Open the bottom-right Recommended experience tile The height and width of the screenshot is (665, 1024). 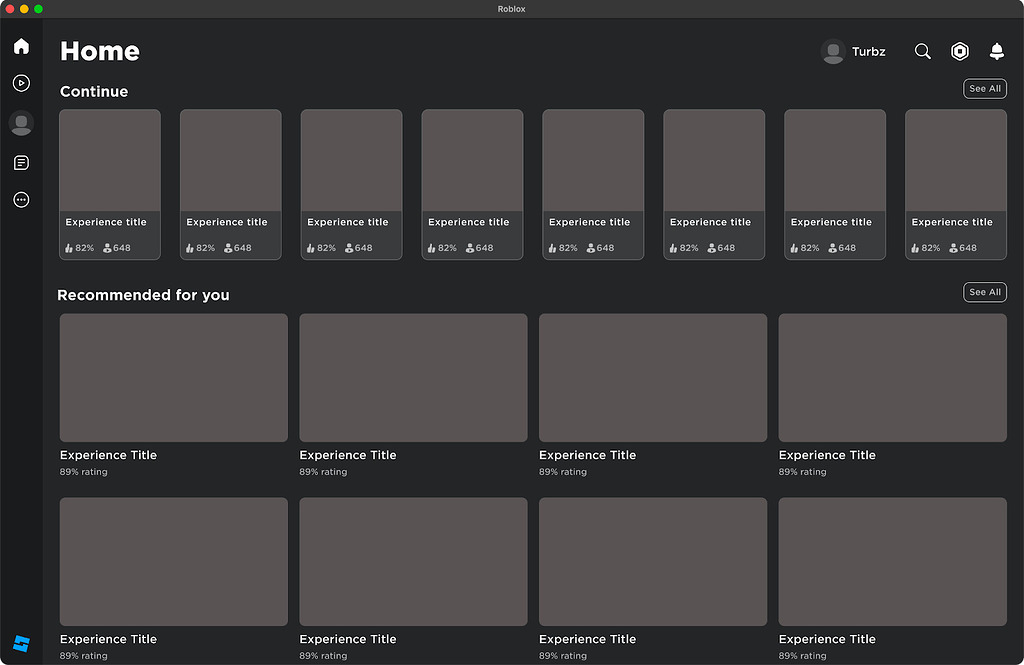click(x=892, y=561)
